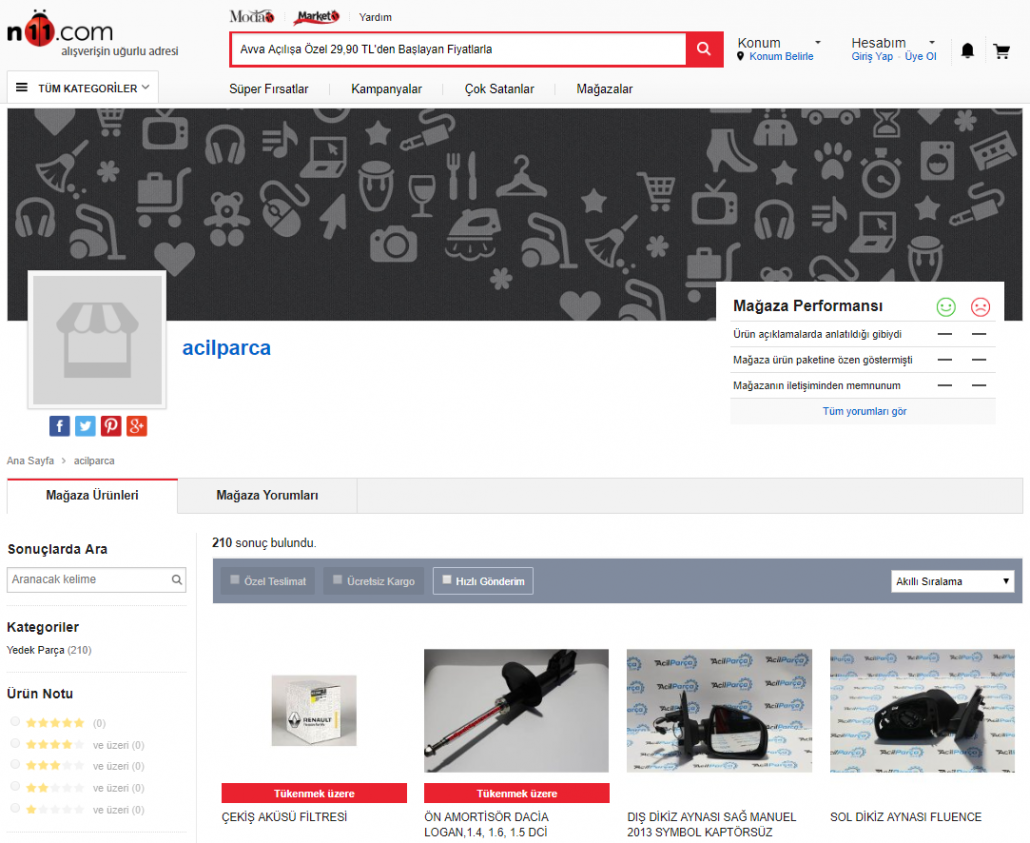Click the Tüm yorumları gör link
This screenshot has width=1030, height=843.
coord(864,411)
